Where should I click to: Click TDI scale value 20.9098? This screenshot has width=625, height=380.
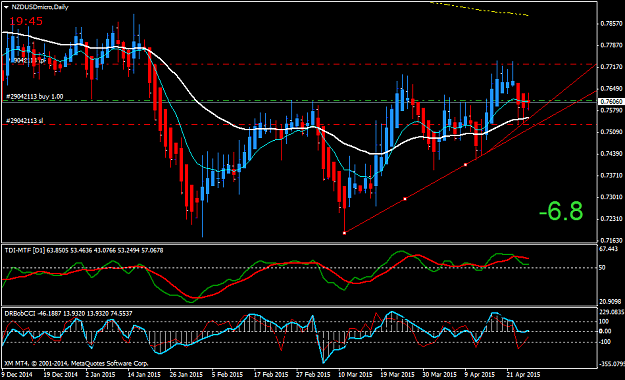pyautogui.click(x=610, y=301)
